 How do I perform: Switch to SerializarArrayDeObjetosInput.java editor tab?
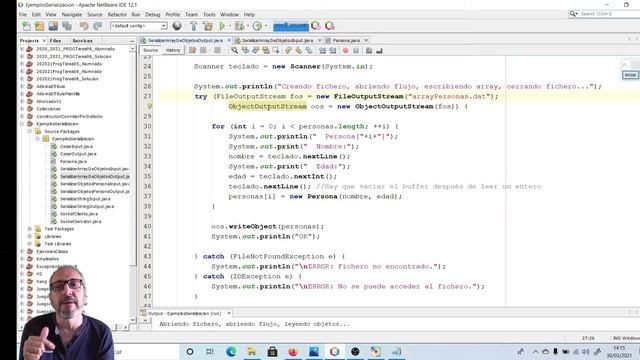[277, 40]
